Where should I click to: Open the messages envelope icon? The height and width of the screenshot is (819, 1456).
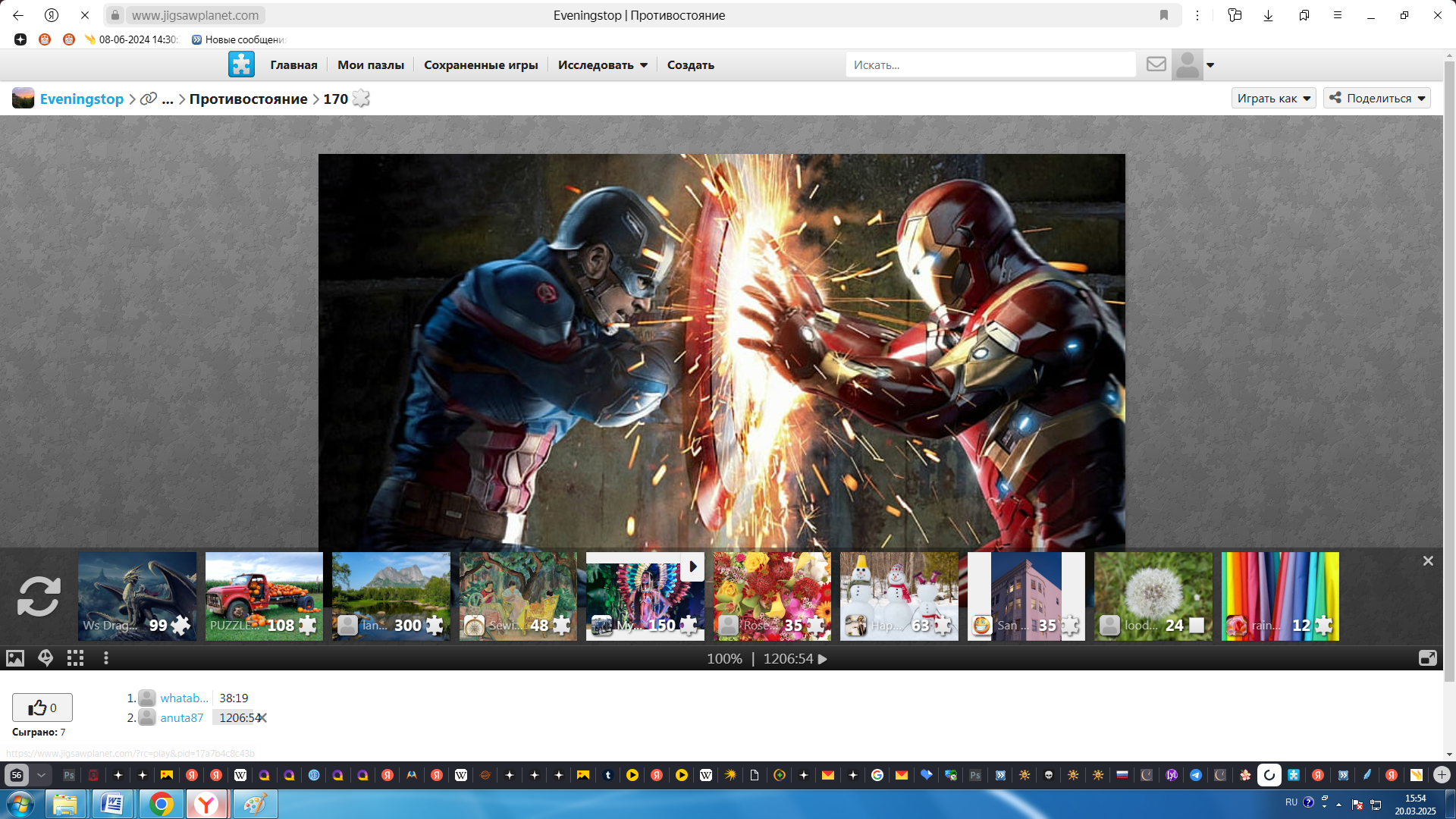pos(1156,64)
